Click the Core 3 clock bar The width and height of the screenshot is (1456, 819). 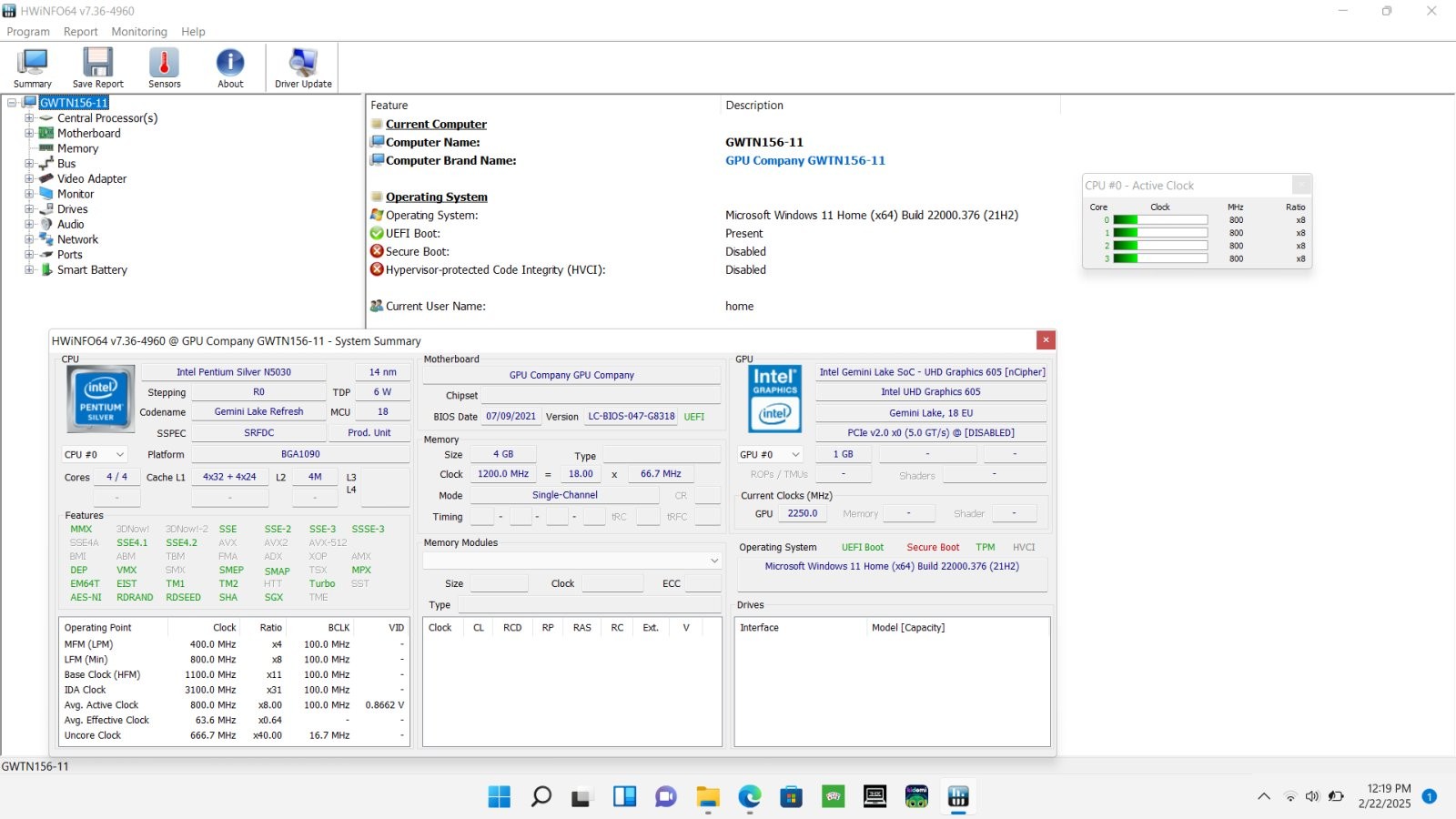[x=1160, y=258]
